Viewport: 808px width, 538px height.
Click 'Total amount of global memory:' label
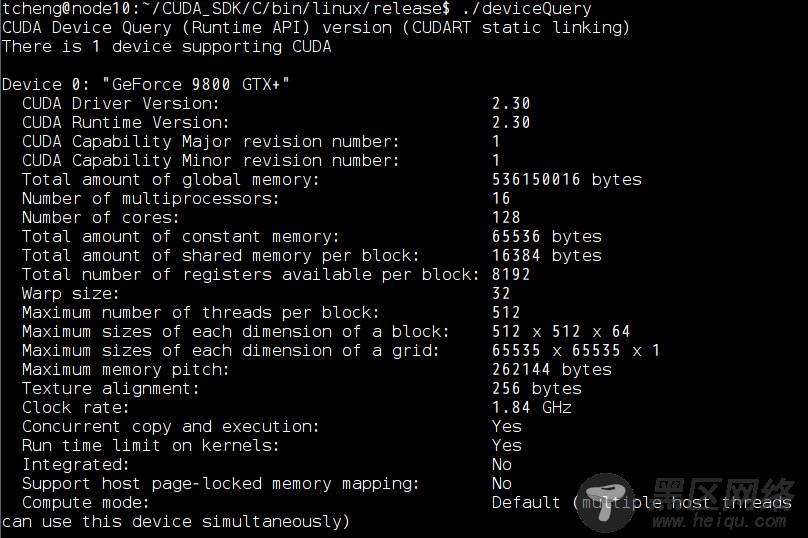pyautogui.click(x=171, y=180)
